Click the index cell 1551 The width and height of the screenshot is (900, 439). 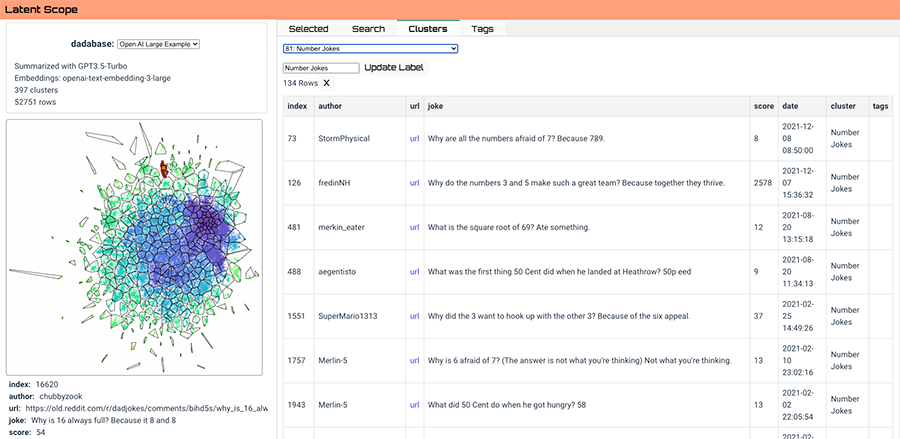(x=296, y=316)
